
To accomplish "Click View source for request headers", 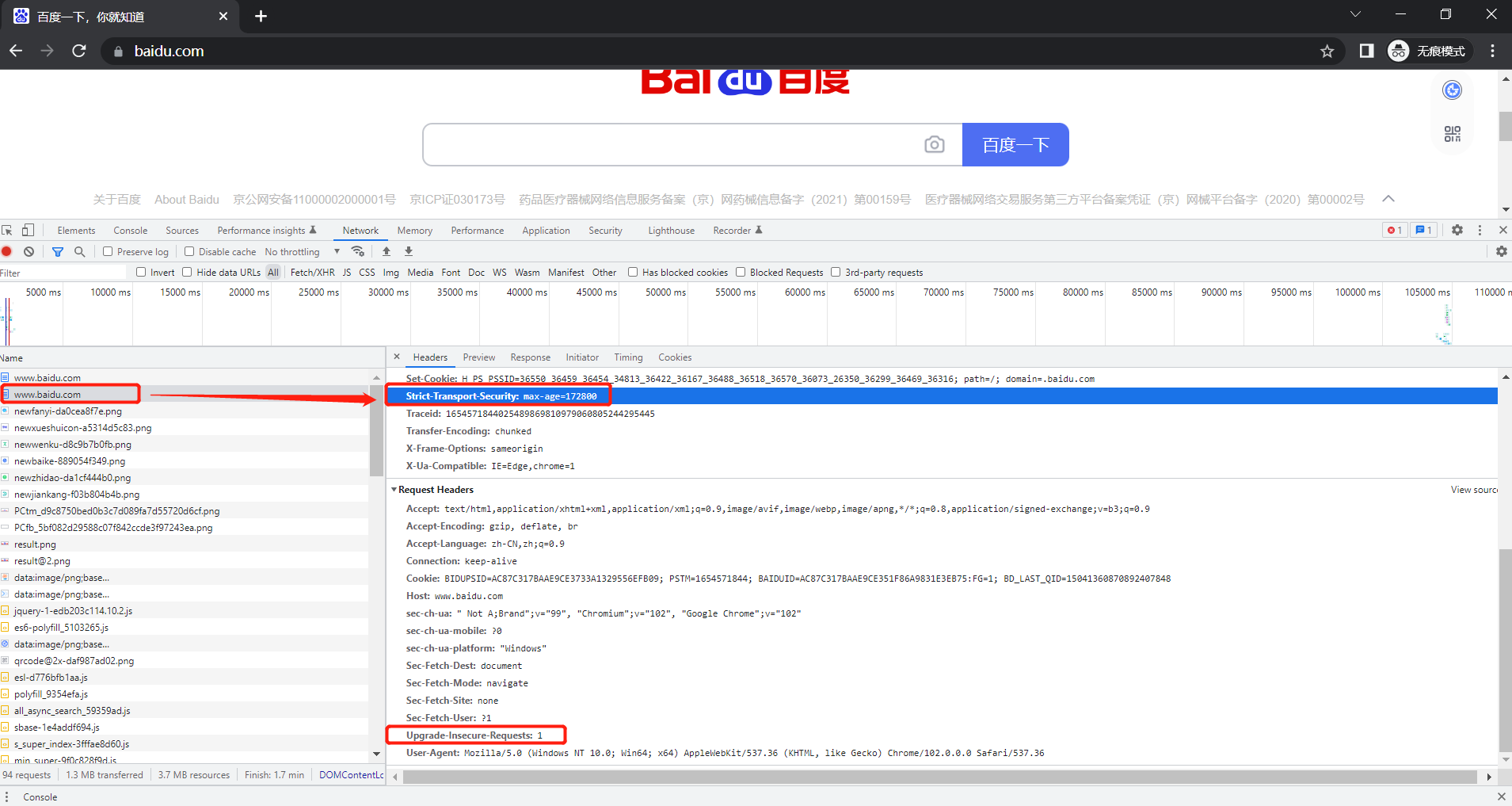I will [1474, 490].
